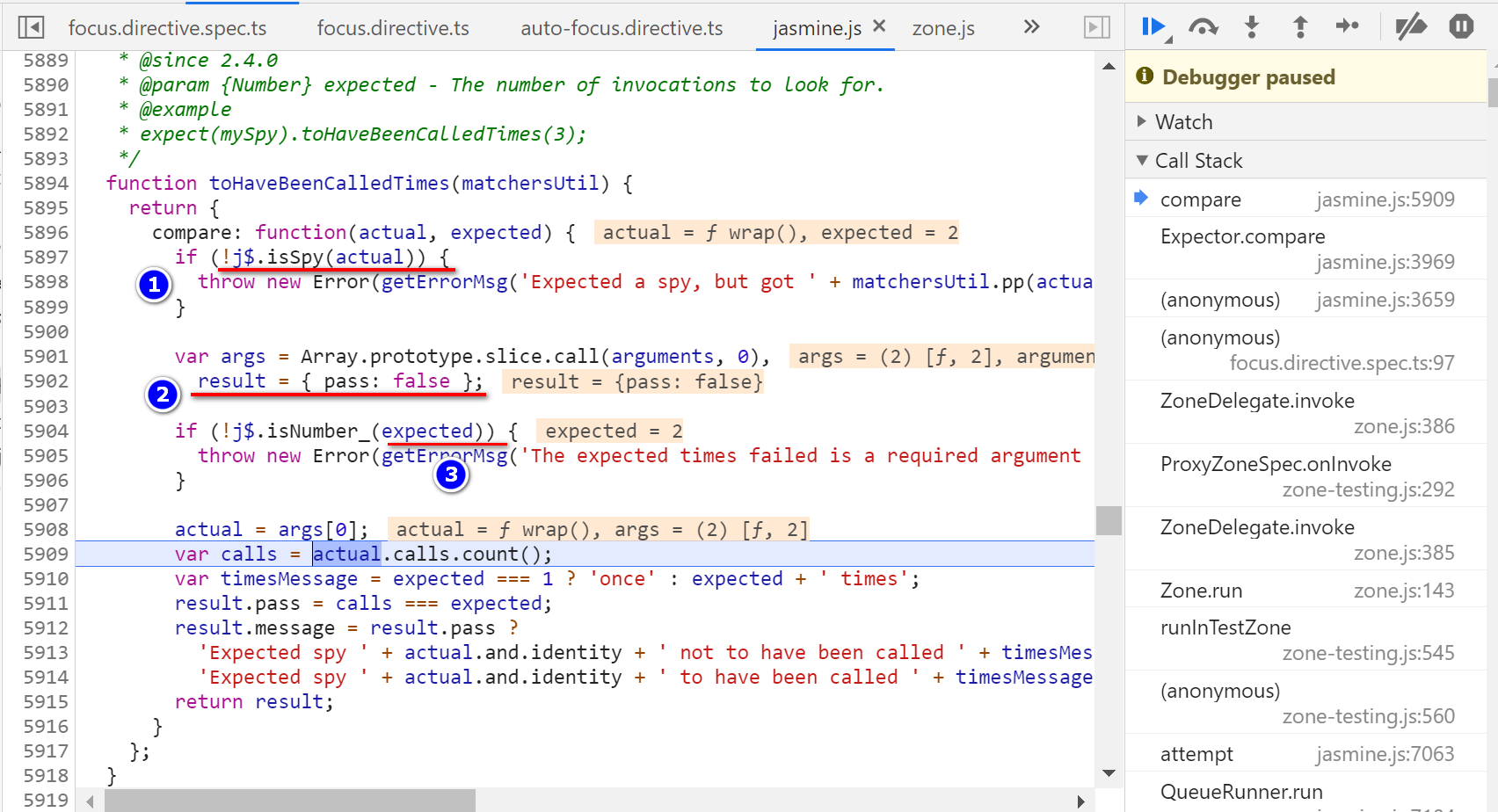This screenshot has width=1498, height=812.
Task: Set breakpoint on line 5897
Action: (46, 257)
